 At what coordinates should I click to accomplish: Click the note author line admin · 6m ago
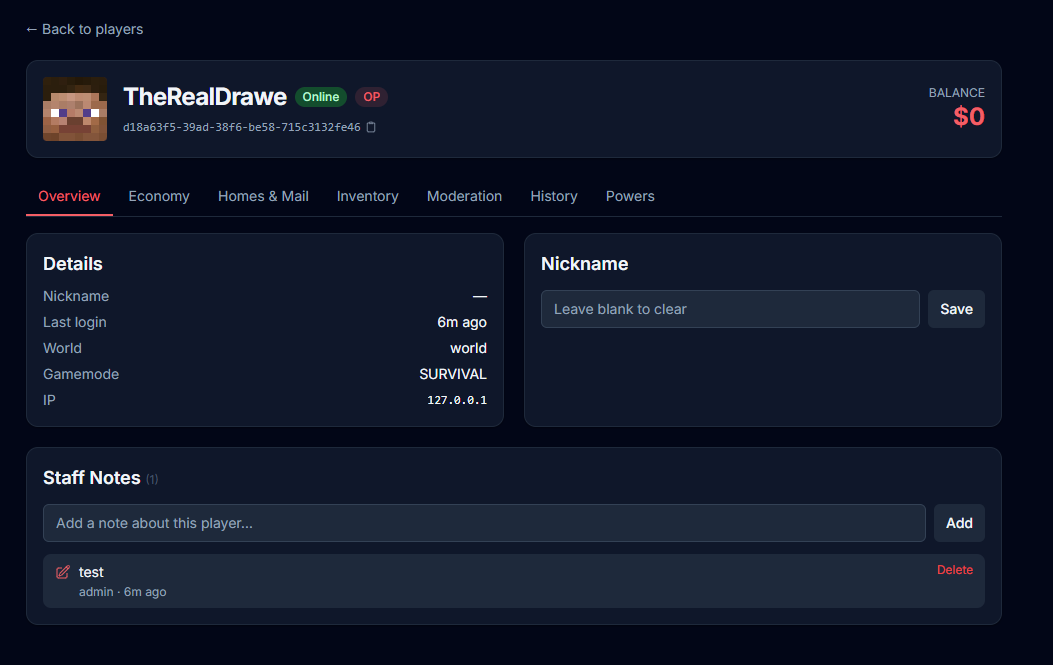[123, 592]
